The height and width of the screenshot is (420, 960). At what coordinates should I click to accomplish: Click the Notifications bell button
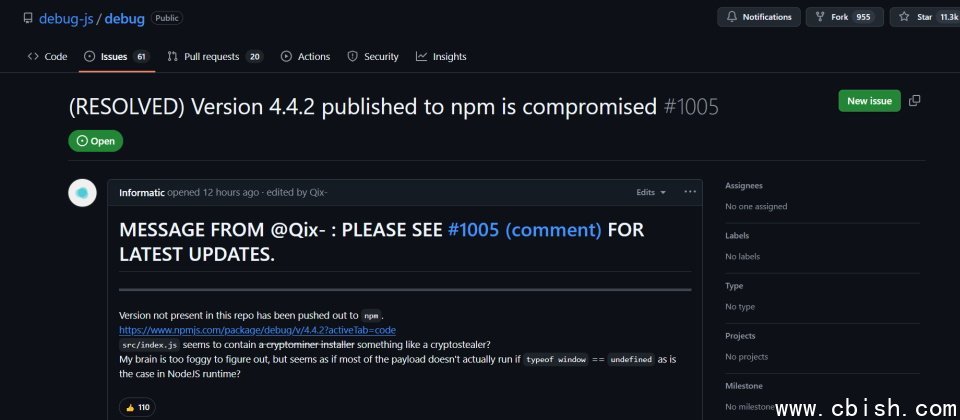pyautogui.click(x=759, y=17)
